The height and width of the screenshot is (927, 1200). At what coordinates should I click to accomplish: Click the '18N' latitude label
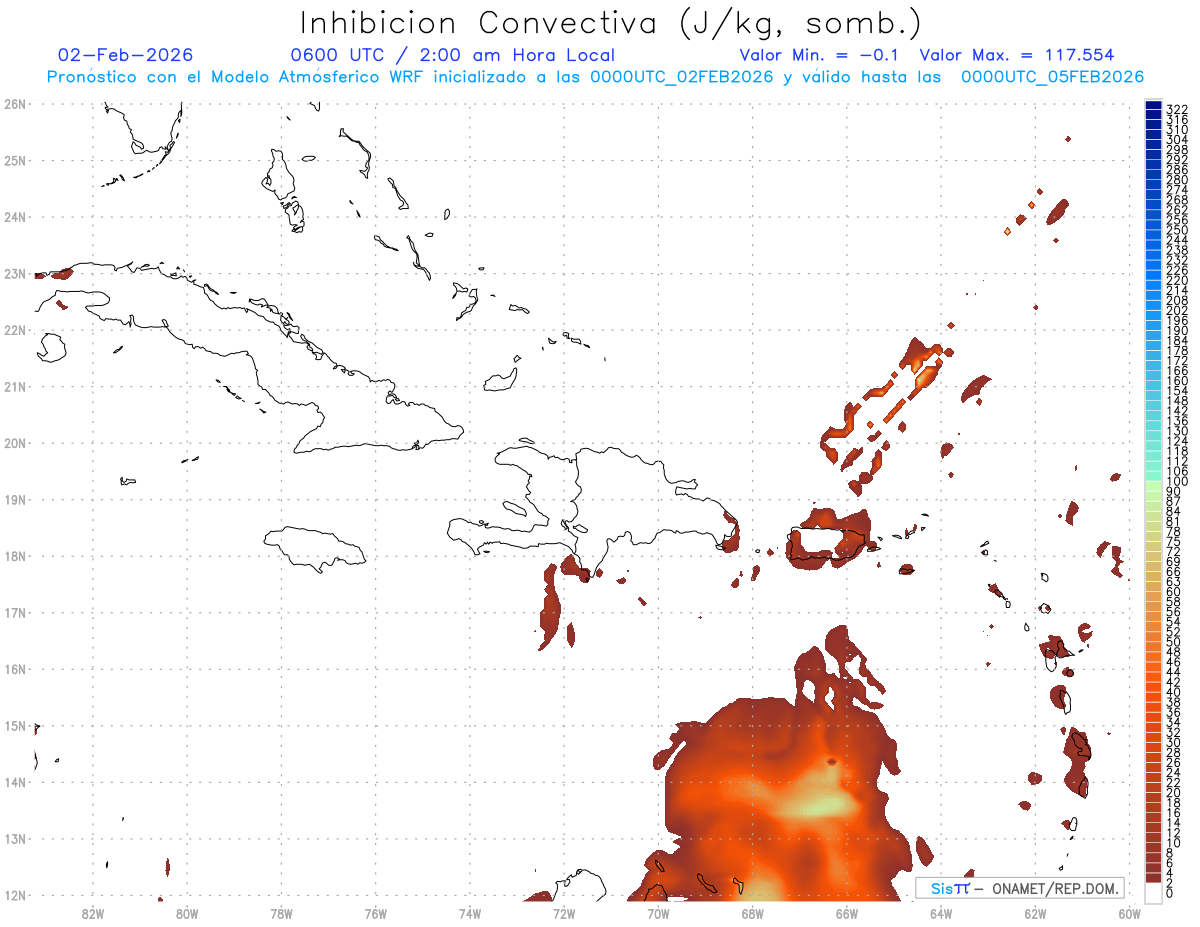[x=14, y=556]
